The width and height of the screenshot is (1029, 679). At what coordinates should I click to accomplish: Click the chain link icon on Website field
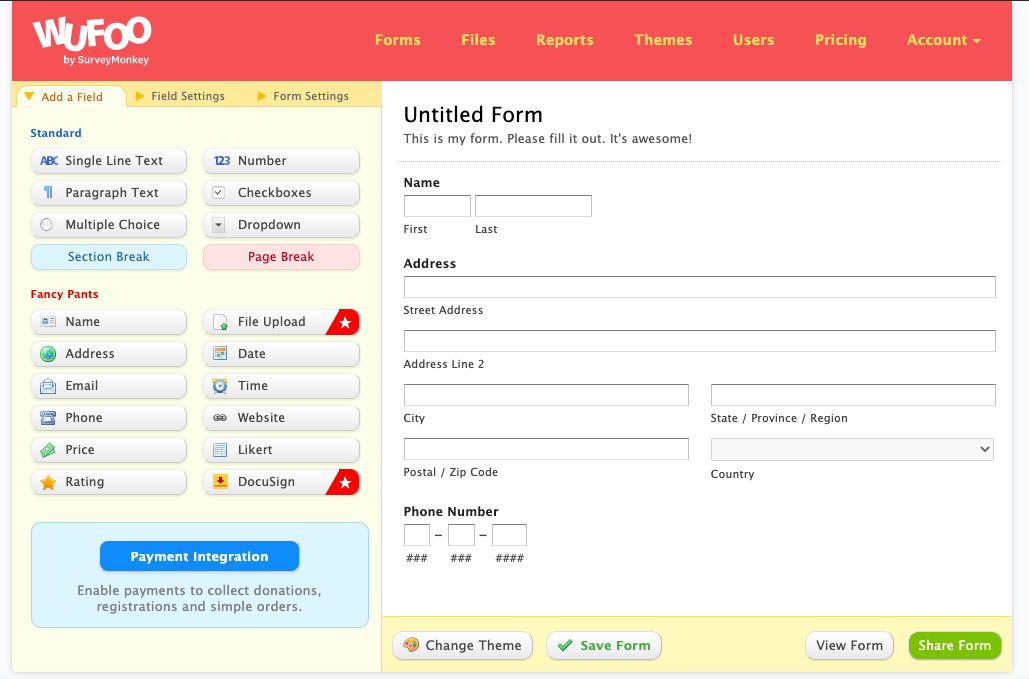pos(220,417)
